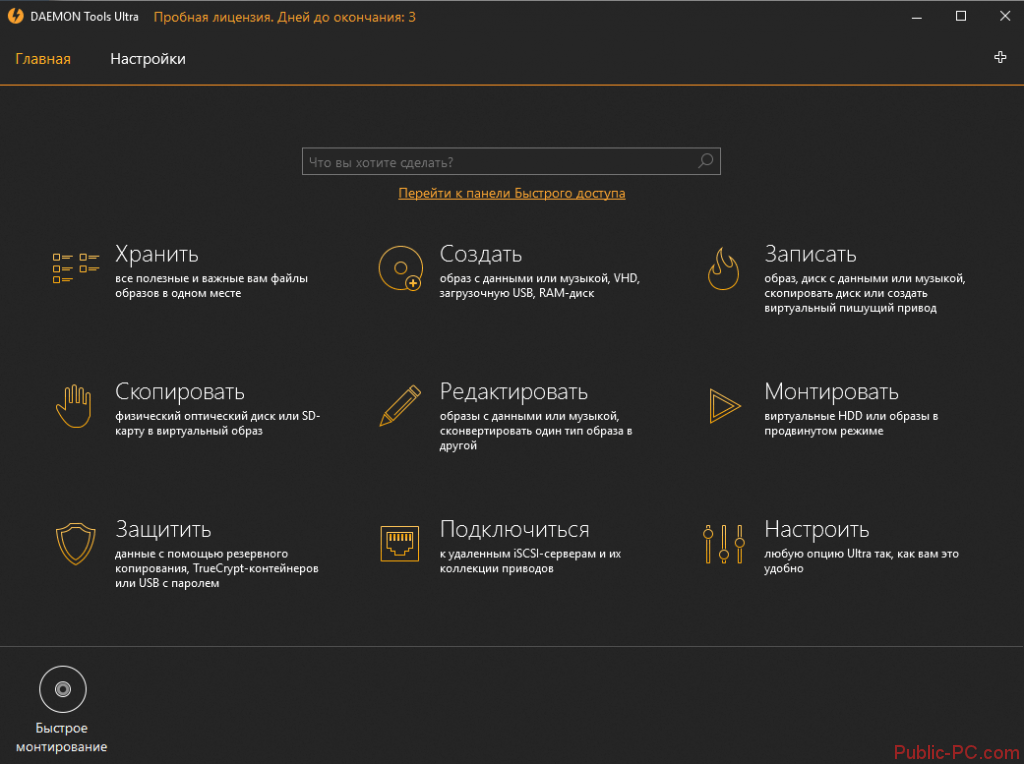The width and height of the screenshot is (1024, 764).
Task: Click the Хранить list icon
Action: click(x=76, y=268)
